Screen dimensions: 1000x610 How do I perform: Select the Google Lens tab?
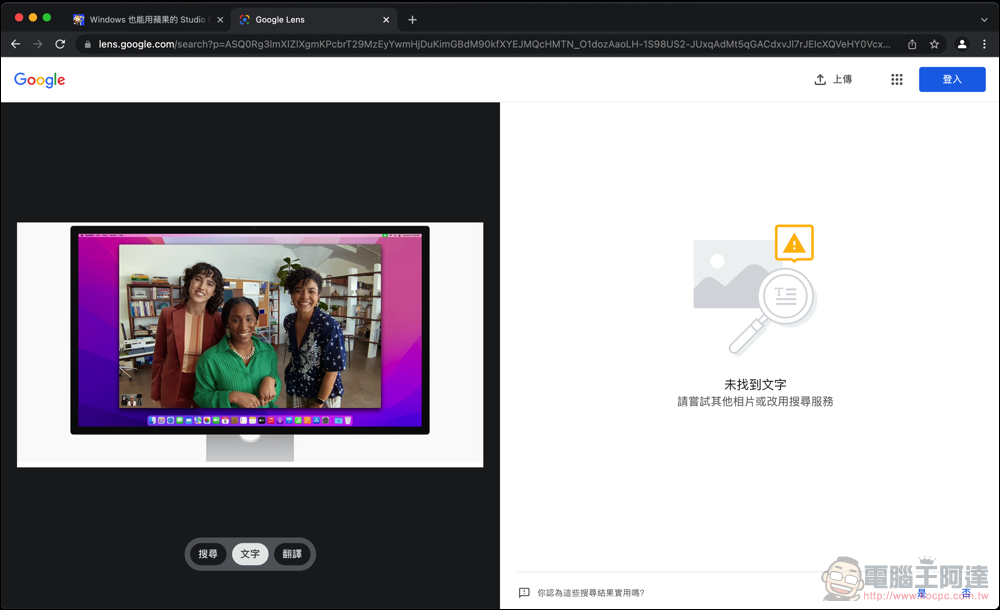[x=314, y=20]
